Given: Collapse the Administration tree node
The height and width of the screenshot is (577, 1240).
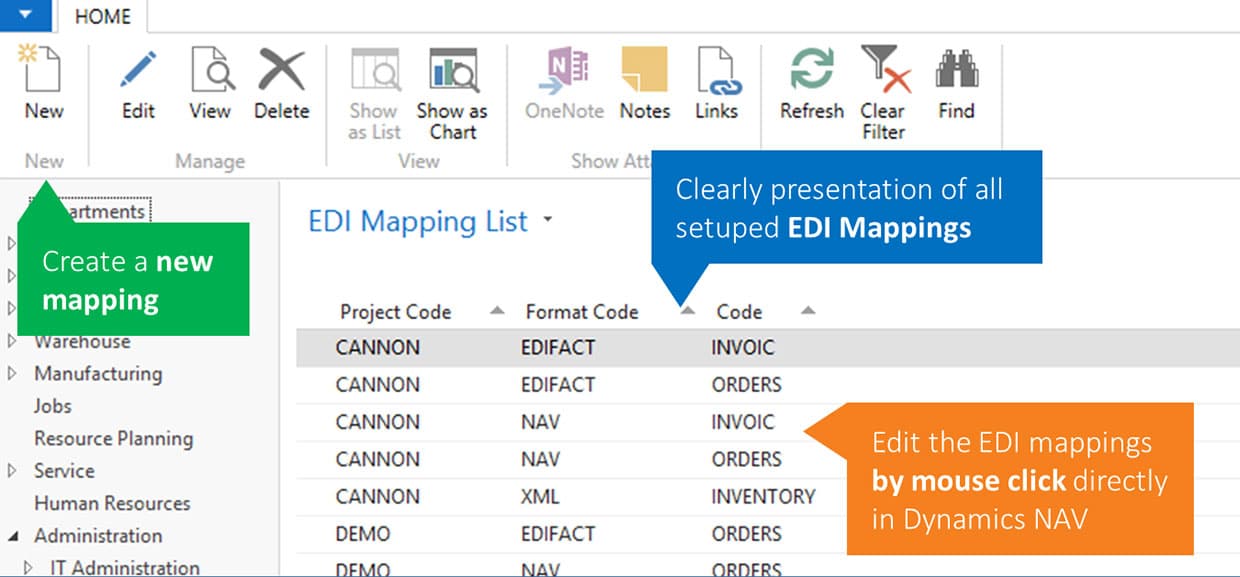Looking at the screenshot, I should (x=12, y=536).
